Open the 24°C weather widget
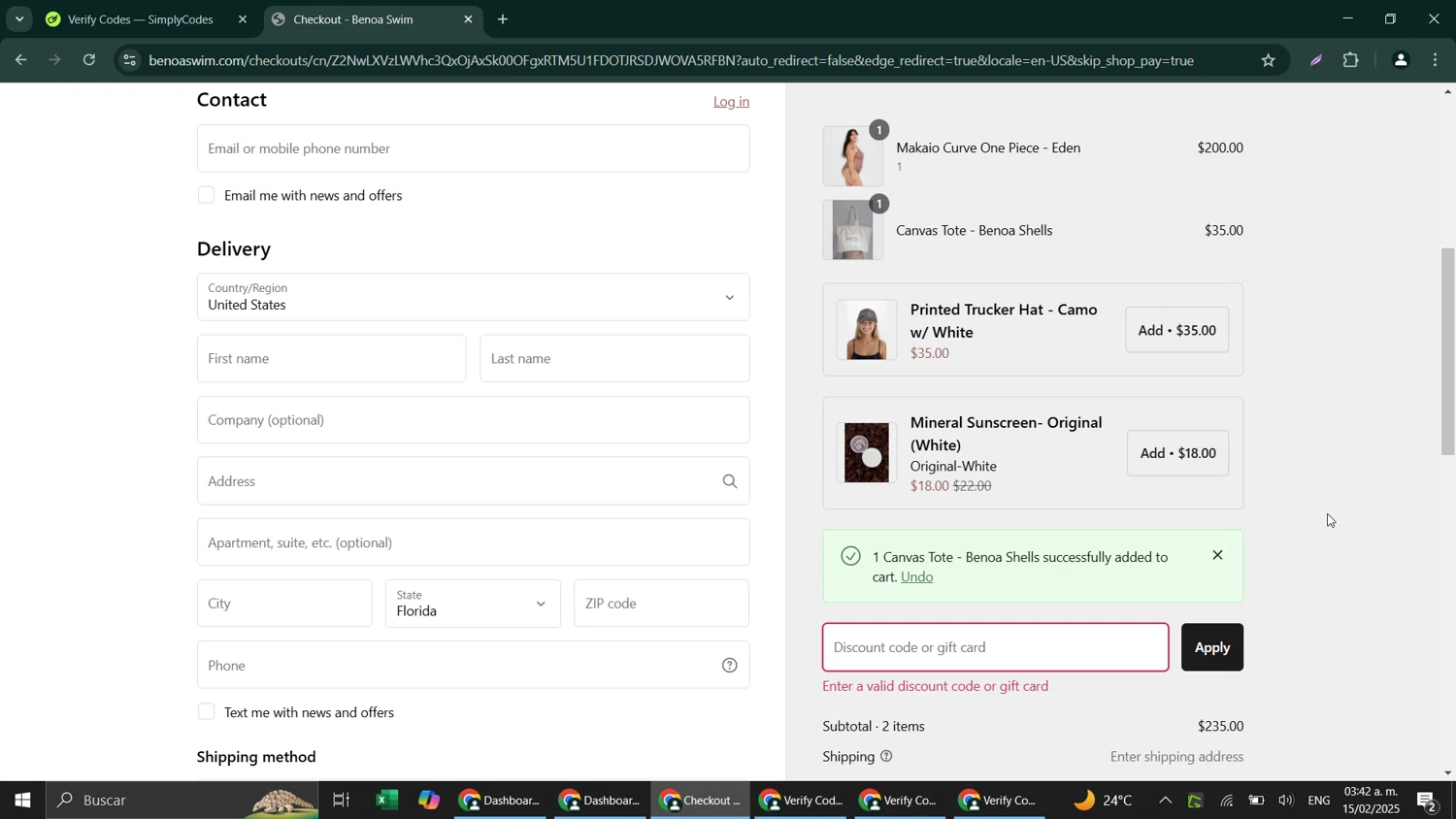This screenshot has width=1456, height=819. (1104, 801)
